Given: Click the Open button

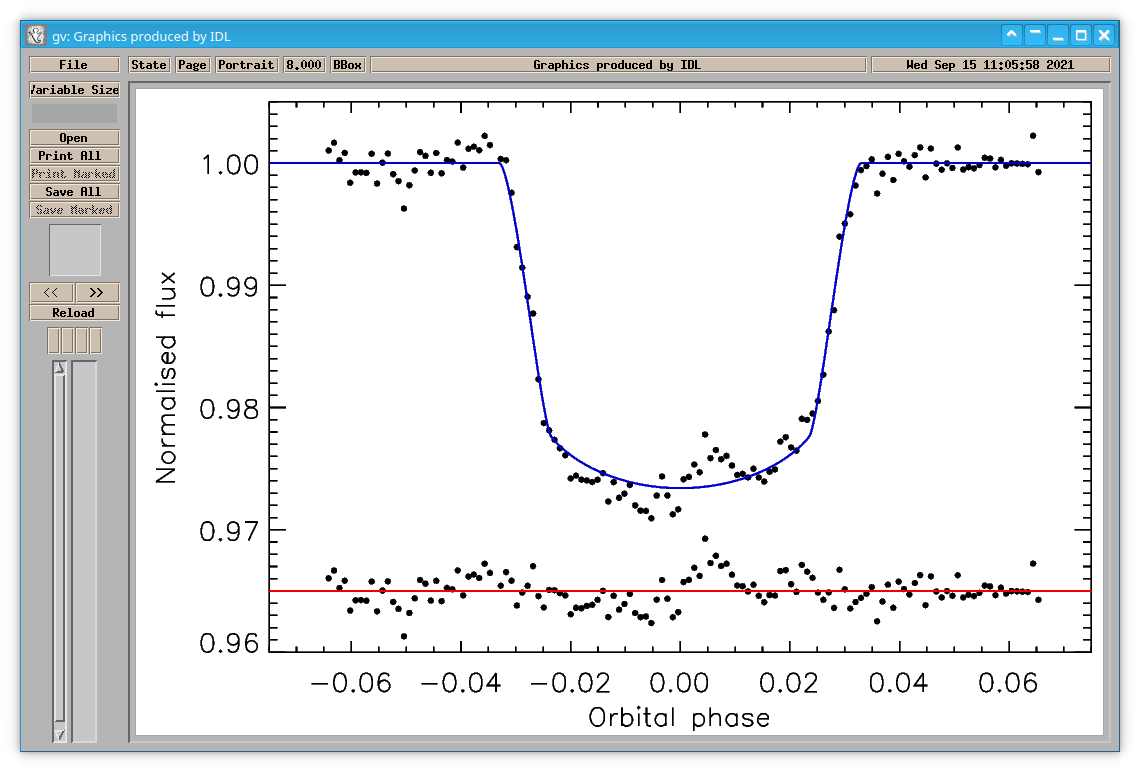Looking at the screenshot, I should 74,137.
